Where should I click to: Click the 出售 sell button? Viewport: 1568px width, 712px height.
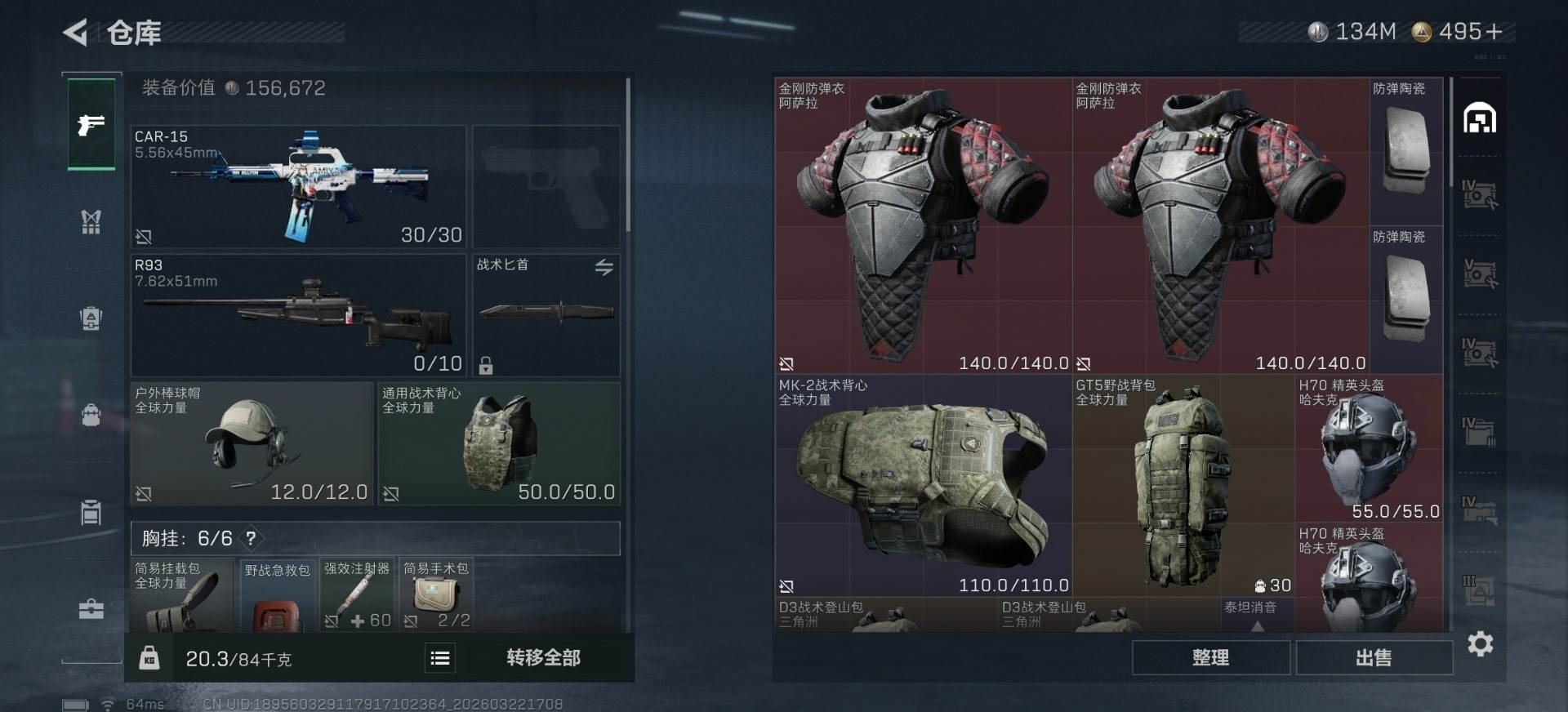click(x=1374, y=658)
